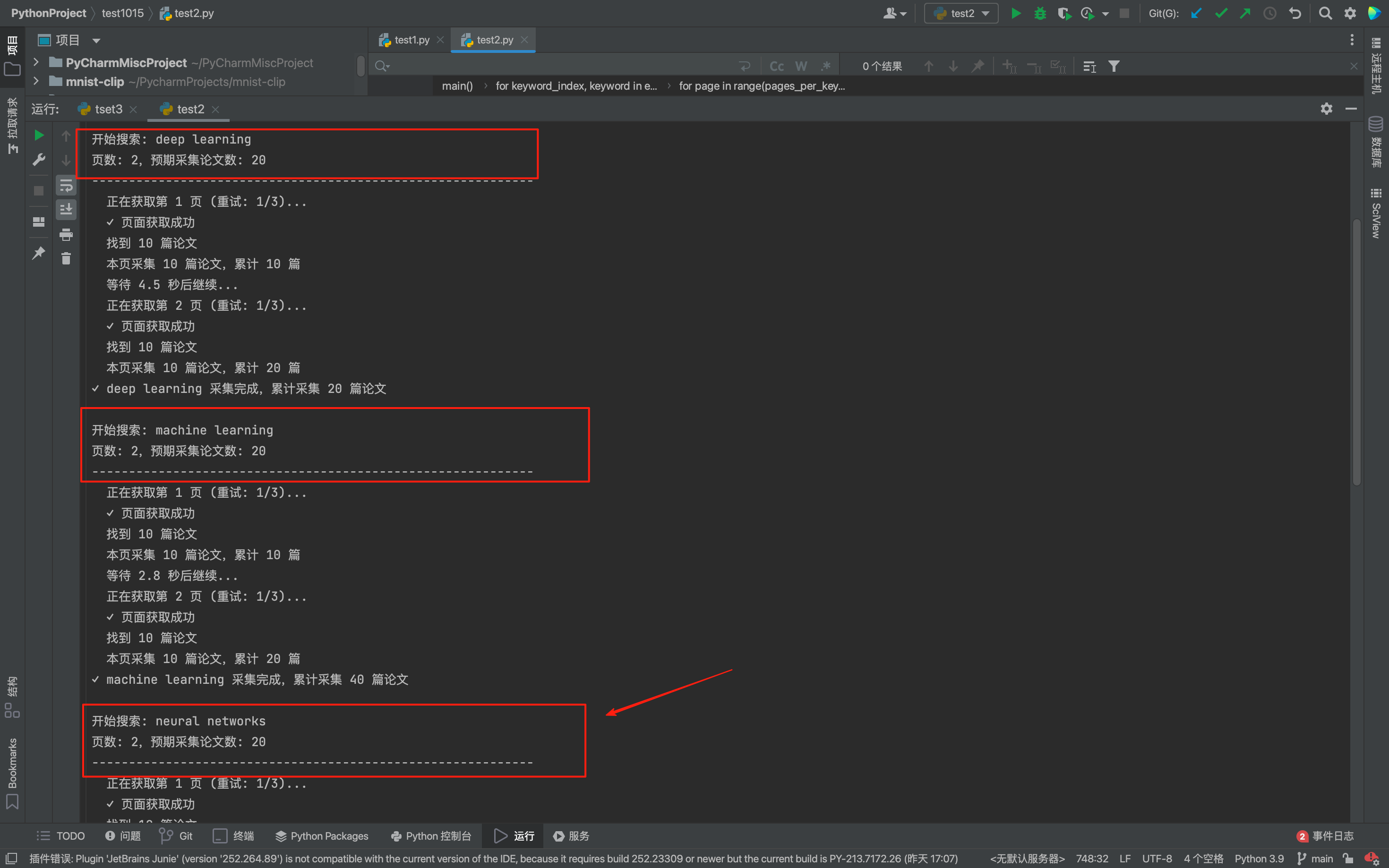
Task: Clear console output with trash icon
Action: coord(66,259)
